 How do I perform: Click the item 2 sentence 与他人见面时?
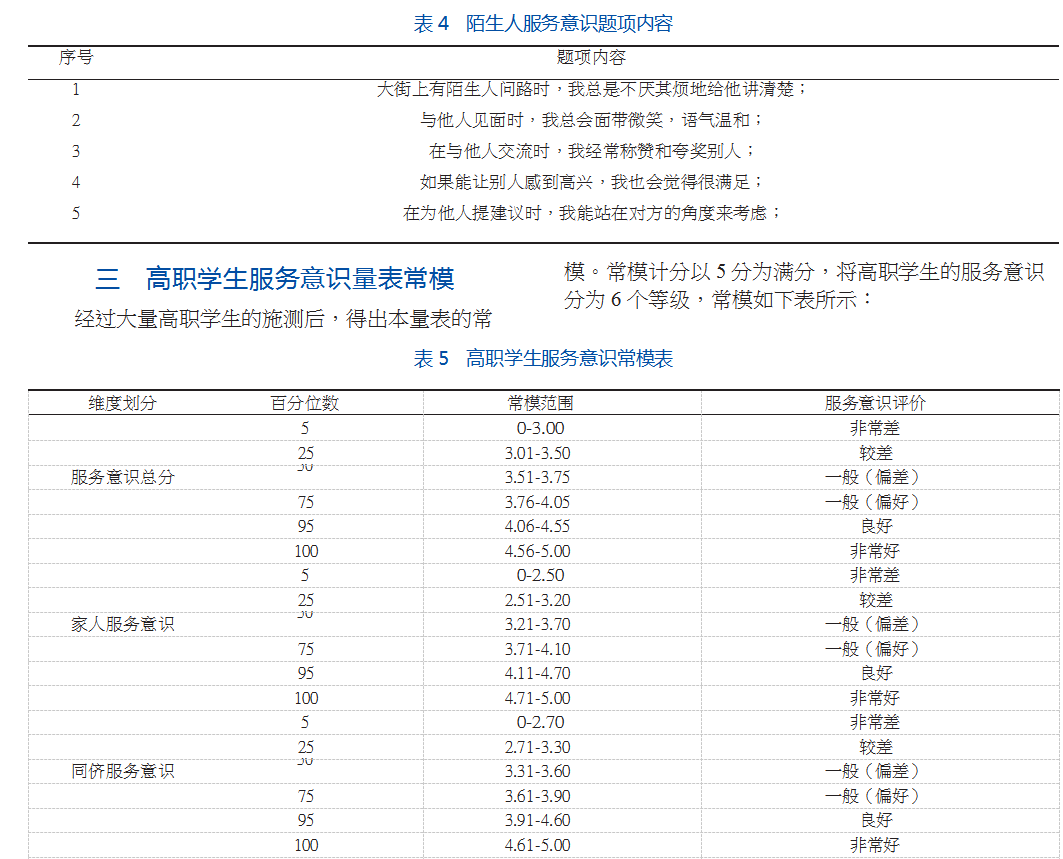[x=591, y=120]
